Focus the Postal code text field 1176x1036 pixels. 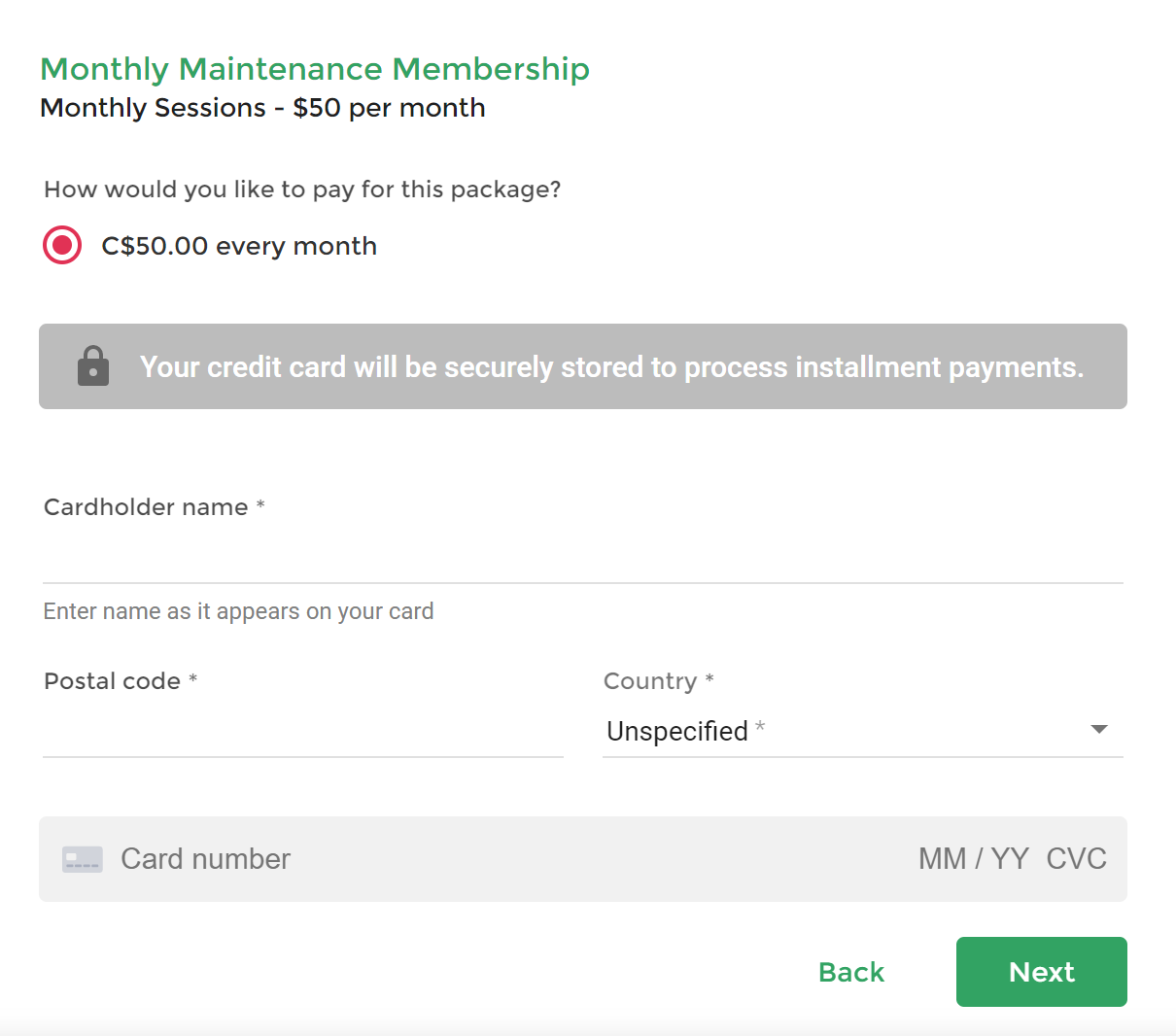pos(303,732)
